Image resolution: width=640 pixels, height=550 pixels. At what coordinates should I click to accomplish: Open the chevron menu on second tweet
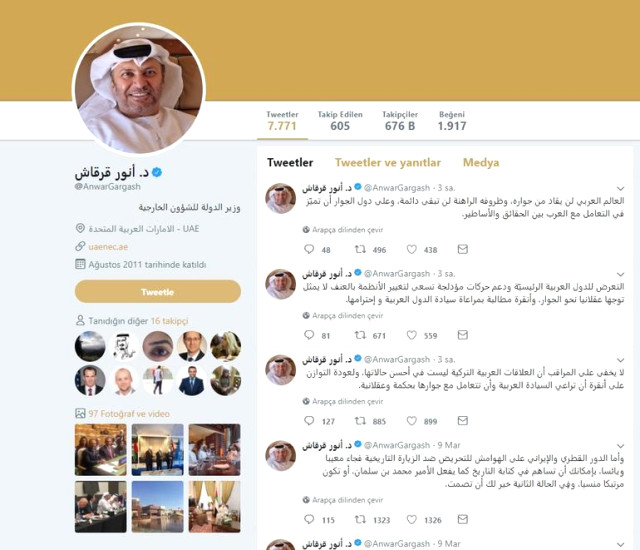click(620, 274)
